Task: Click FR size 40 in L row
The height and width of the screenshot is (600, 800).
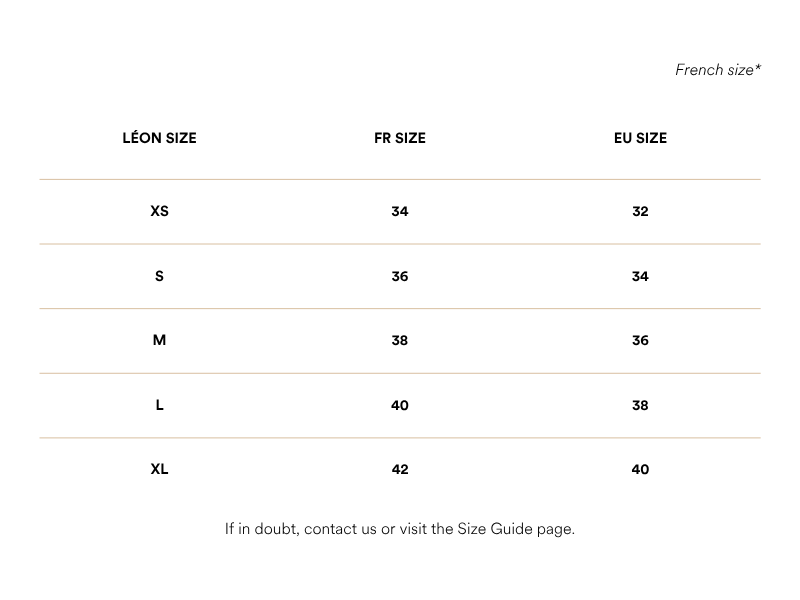Action: [399, 405]
